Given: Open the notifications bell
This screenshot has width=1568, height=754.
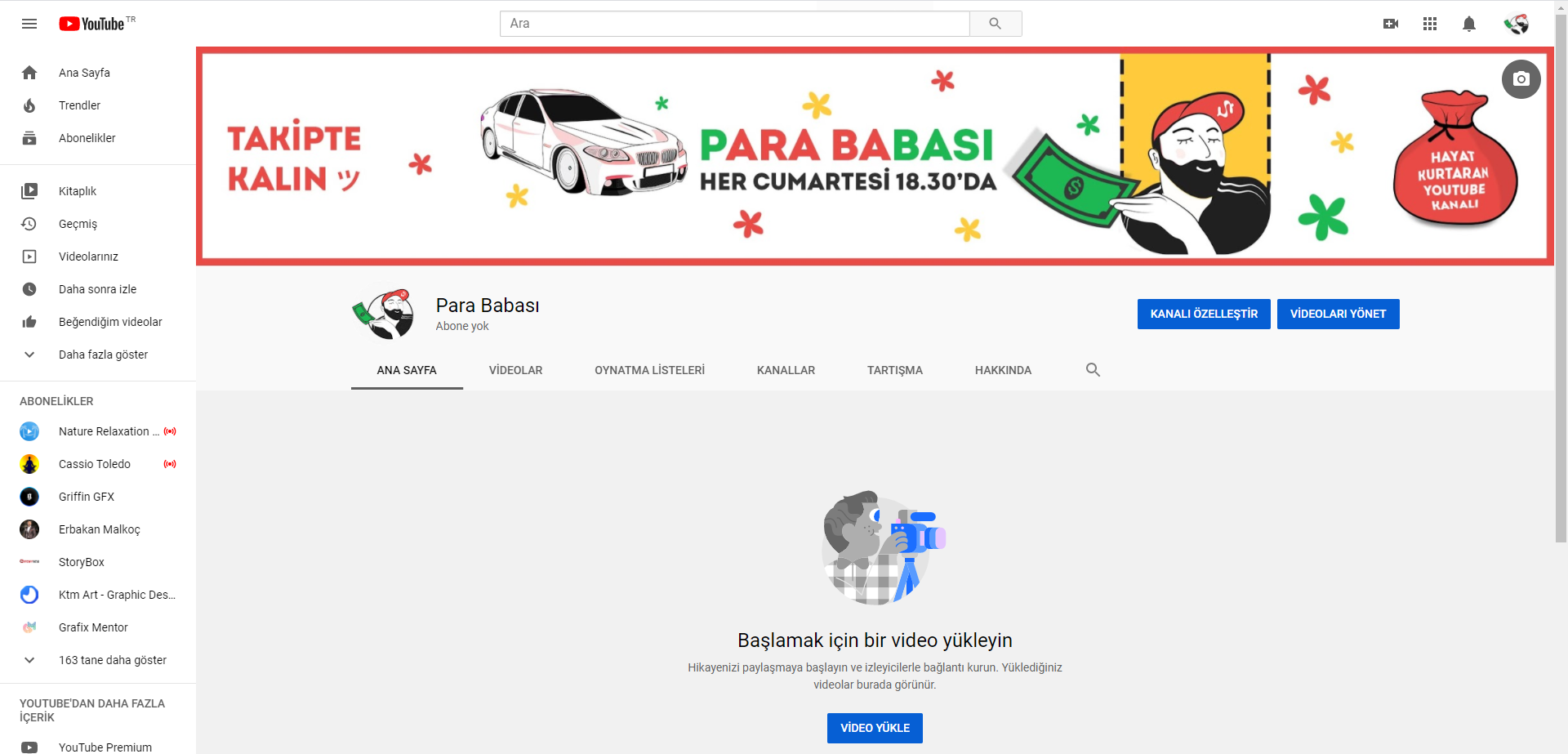Looking at the screenshot, I should click(1469, 24).
